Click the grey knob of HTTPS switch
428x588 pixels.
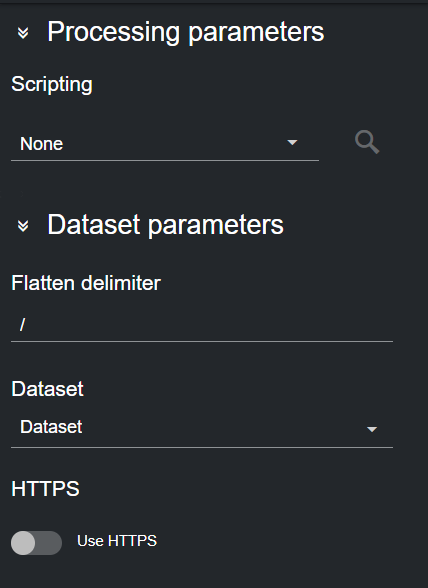[23, 543]
